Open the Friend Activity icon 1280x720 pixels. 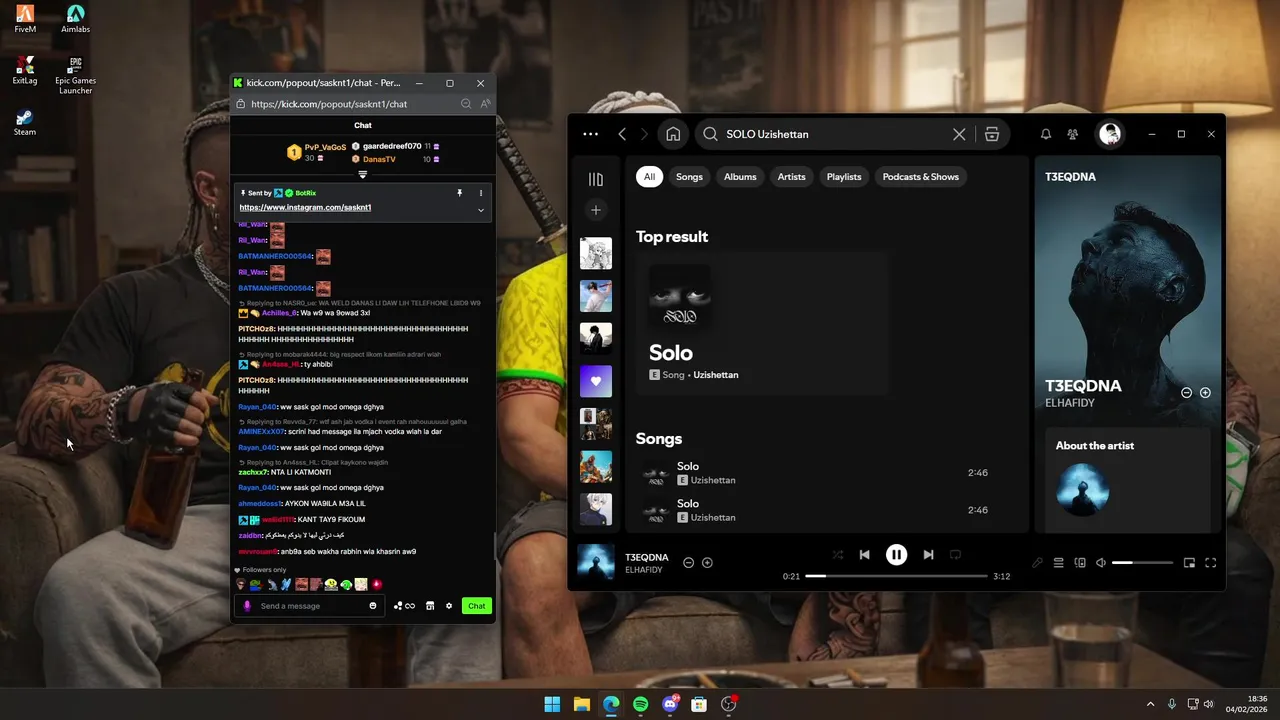pos(1073,134)
